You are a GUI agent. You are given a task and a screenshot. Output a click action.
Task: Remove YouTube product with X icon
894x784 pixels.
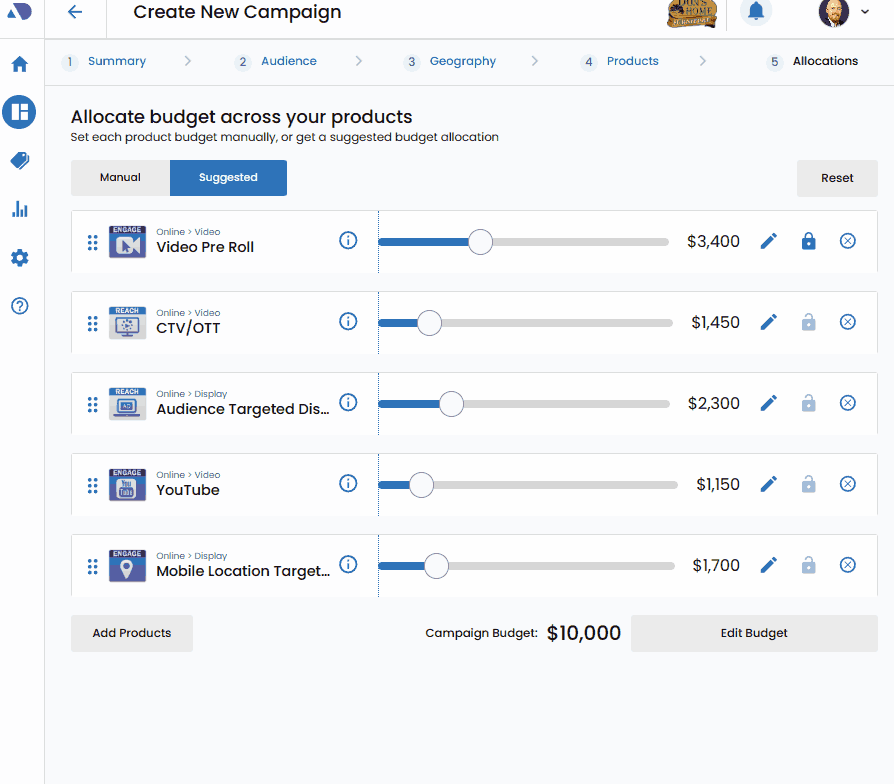(847, 484)
